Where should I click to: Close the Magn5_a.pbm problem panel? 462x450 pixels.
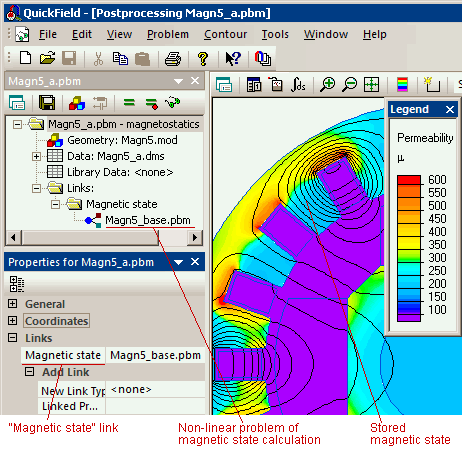point(195,81)
